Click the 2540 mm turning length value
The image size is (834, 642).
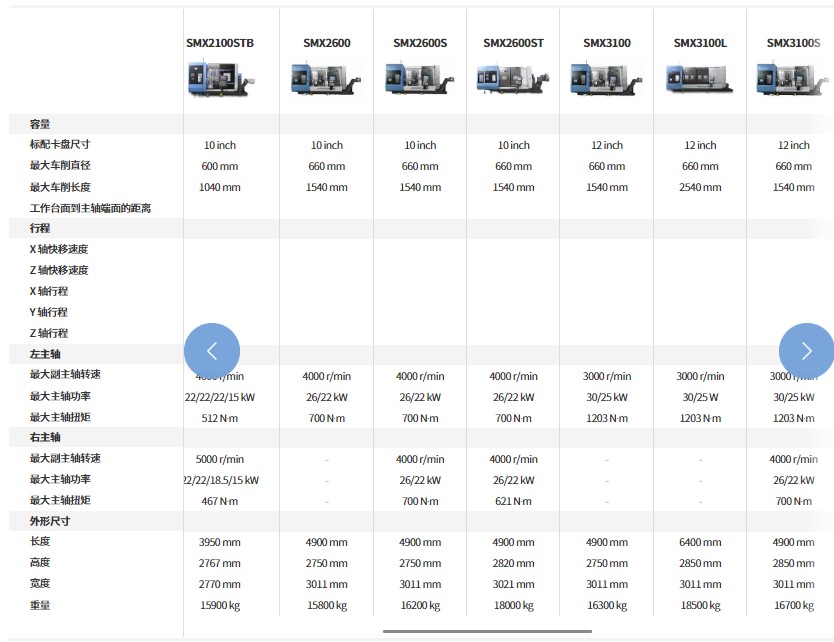tap(700, 187)
